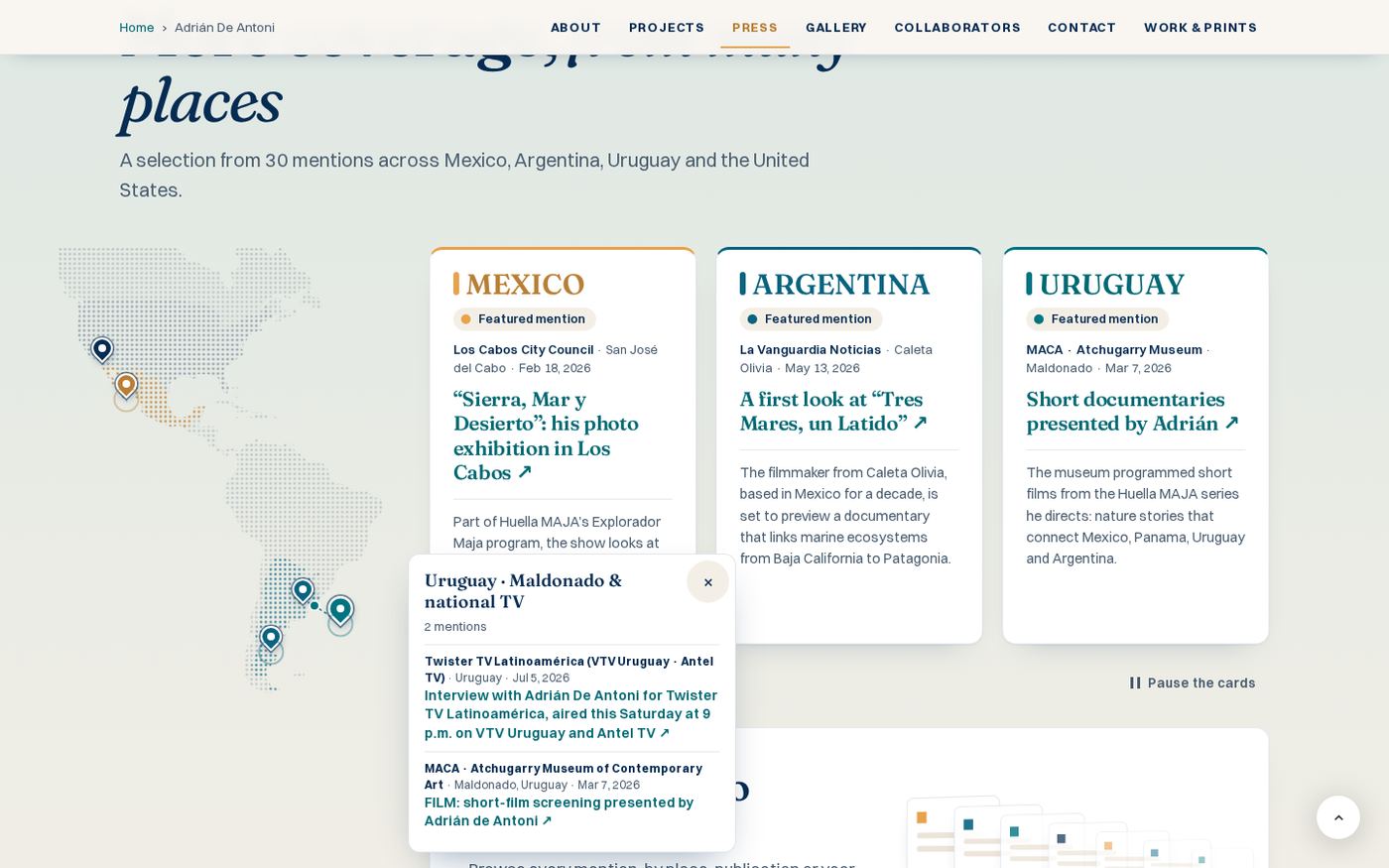Select the Press navigation tab
The height and width of the screenshot is (868, 1389).
point(755,28)
